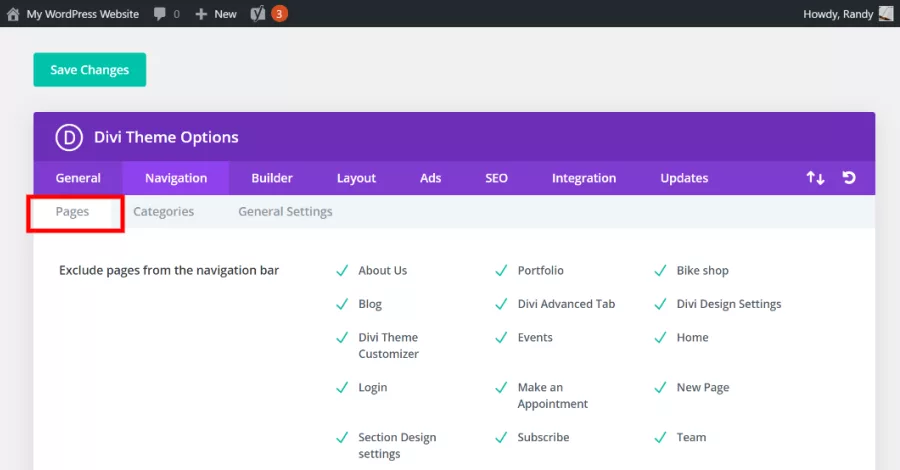Toggle the Divi Advanced Tab checkmark
The image size is (900, 470).
coord(501,304)
